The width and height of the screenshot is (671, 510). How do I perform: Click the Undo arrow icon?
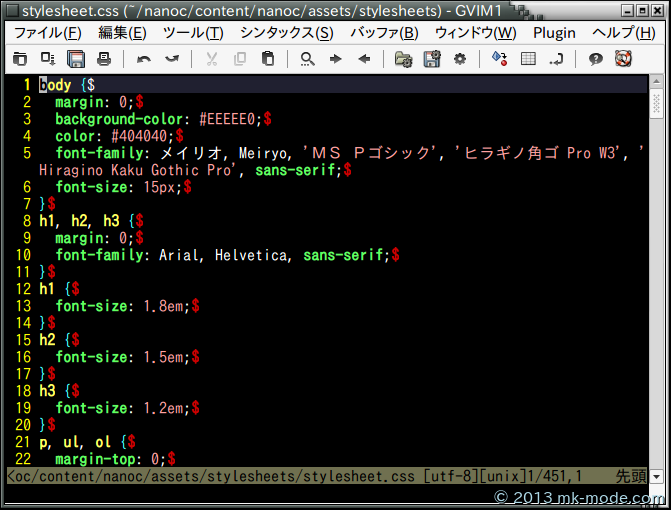144,59
